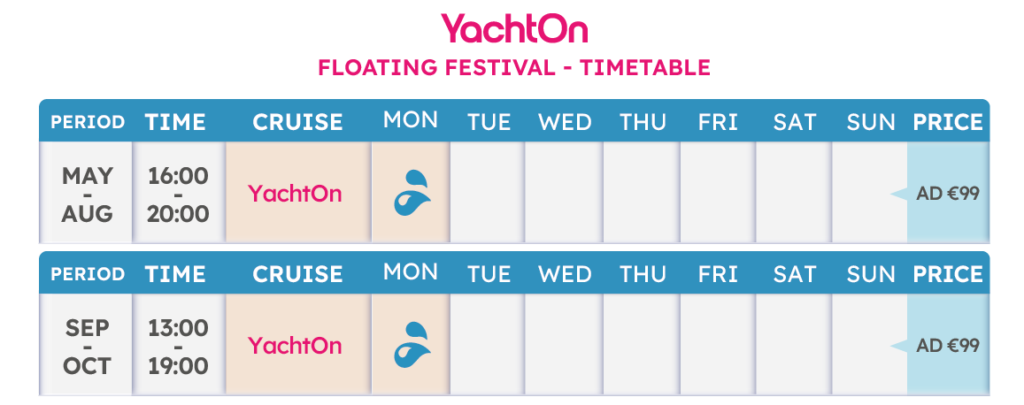Click the SUN header in the top table
1024x405 pixels.
click(x=870, y=122)
